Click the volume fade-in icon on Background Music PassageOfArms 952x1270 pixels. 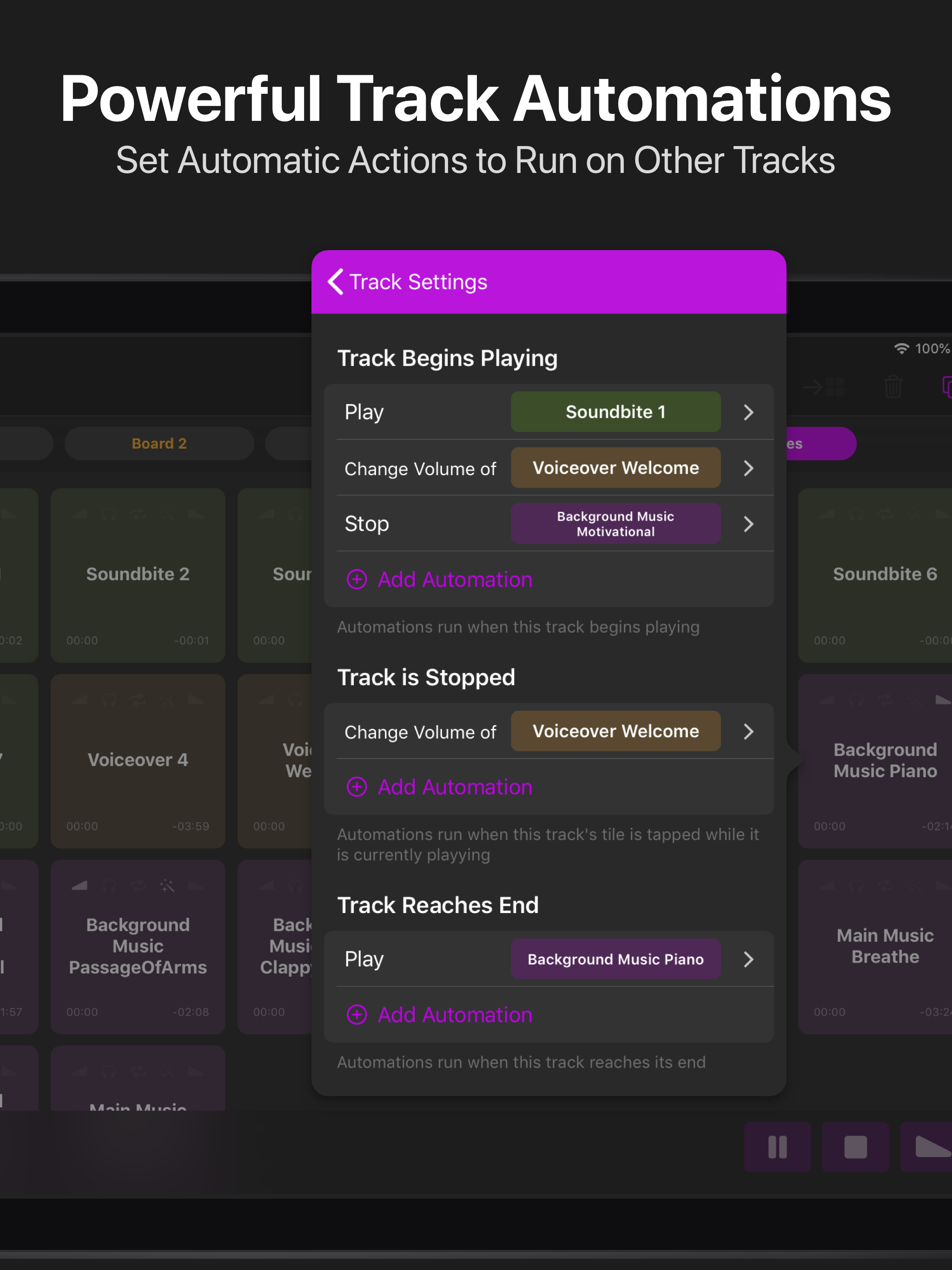click(x=79, y=885)
